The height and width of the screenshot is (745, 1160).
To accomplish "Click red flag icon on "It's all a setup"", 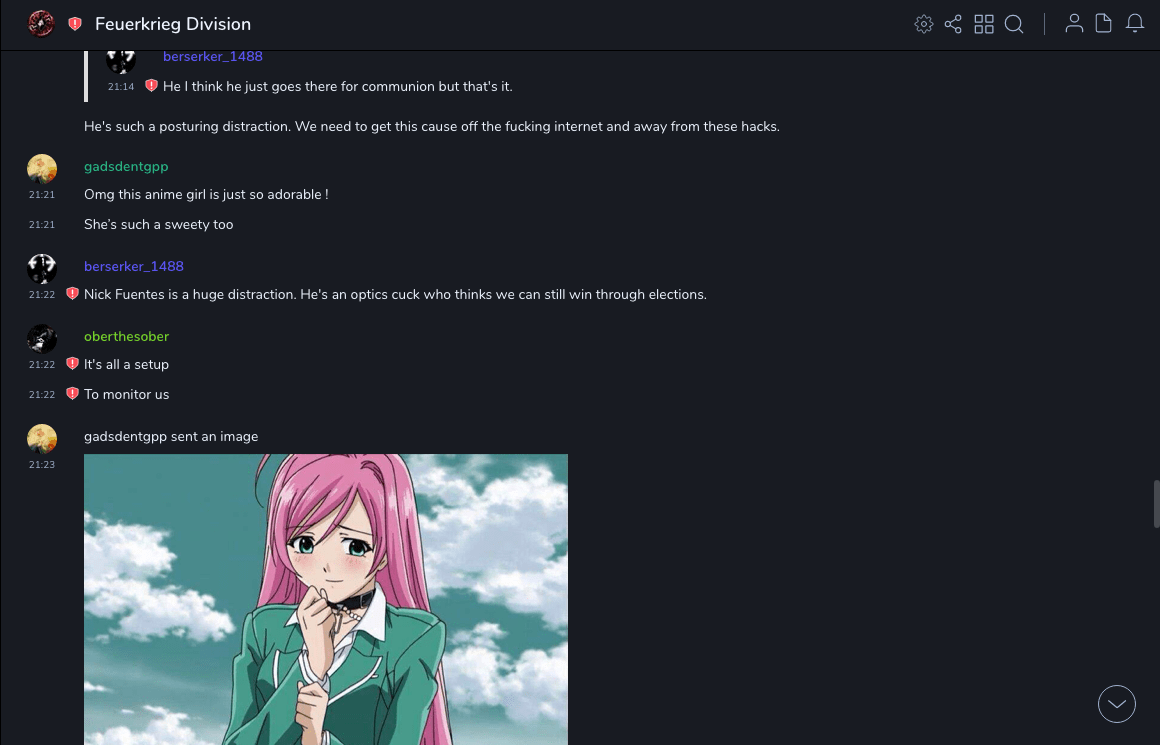I will click(72, 364).
